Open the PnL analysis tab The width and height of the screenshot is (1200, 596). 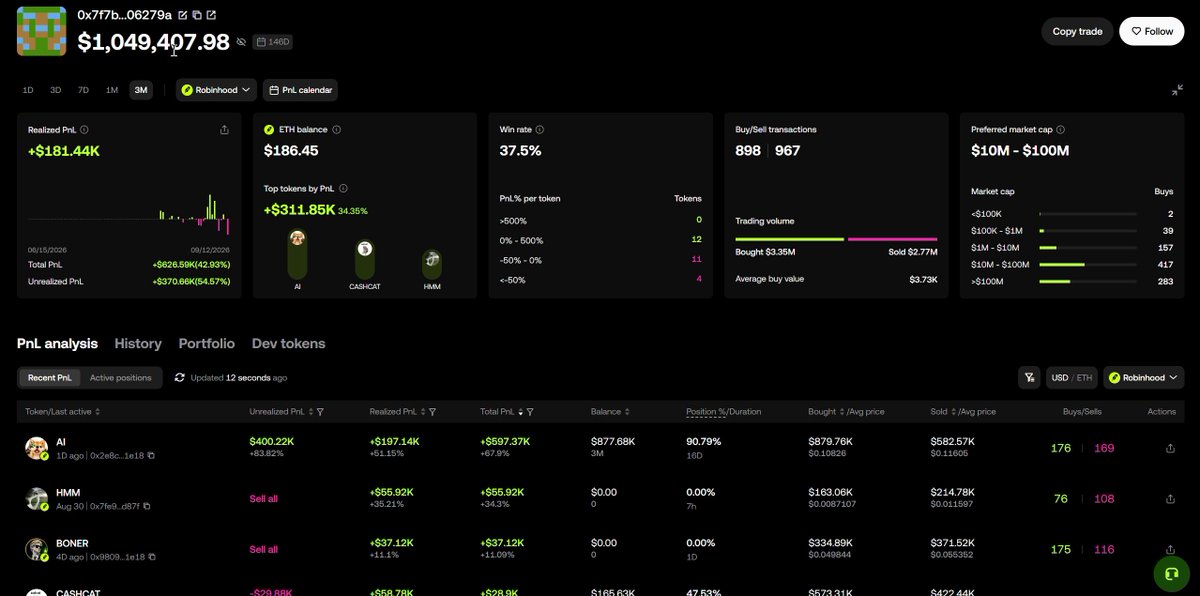coord(58,344)
